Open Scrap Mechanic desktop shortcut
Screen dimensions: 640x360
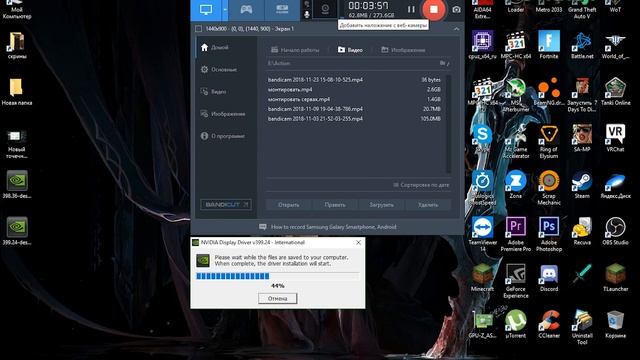[549, 188]
